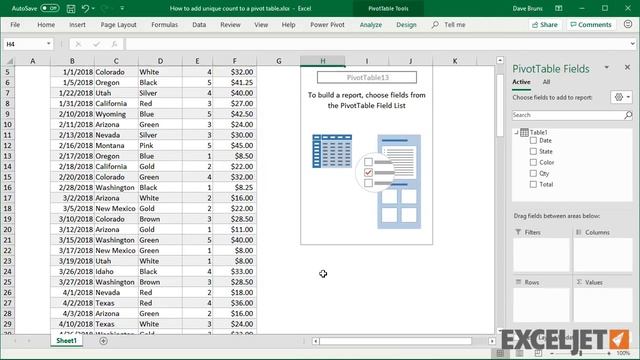Switch to Page Break Preview status icon
Screen dimensions: 640x360
(x=538, y=353)
